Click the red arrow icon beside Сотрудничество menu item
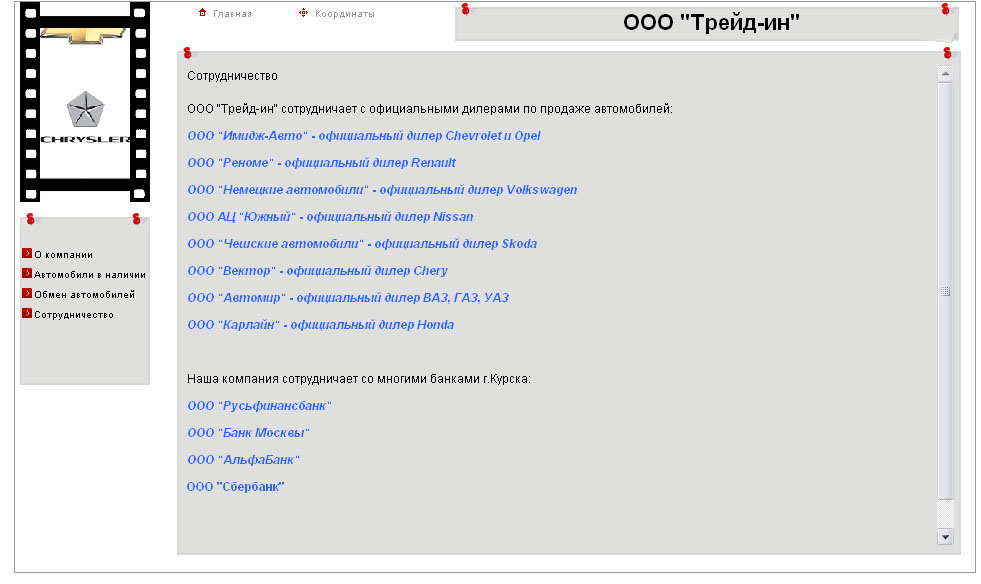The height and width of the screenshot is (584, 981). point(27,314)
